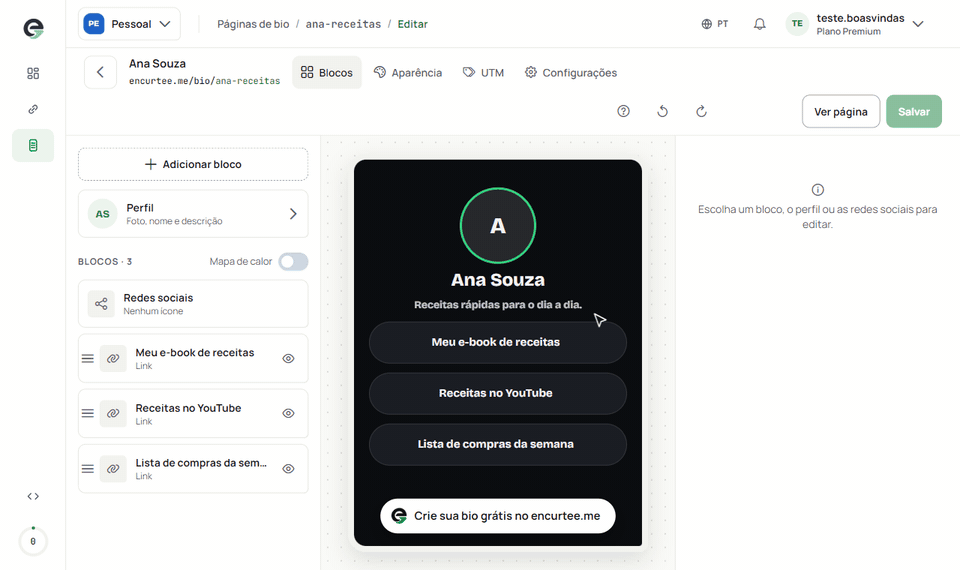Screen dimensions: 960x570
Task: Grab drag handle of Meu e-book de receitas
Action: (x=88, y=359)
